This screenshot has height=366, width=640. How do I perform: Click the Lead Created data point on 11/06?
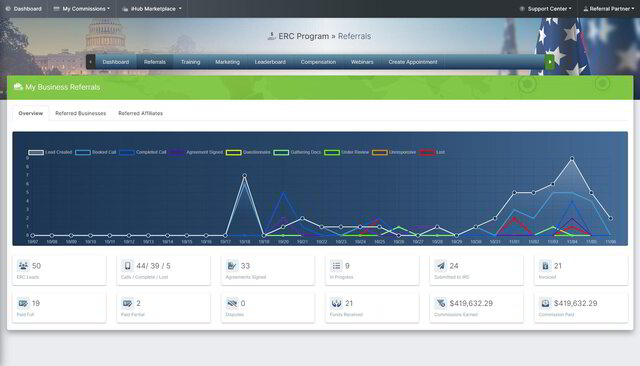611,218
